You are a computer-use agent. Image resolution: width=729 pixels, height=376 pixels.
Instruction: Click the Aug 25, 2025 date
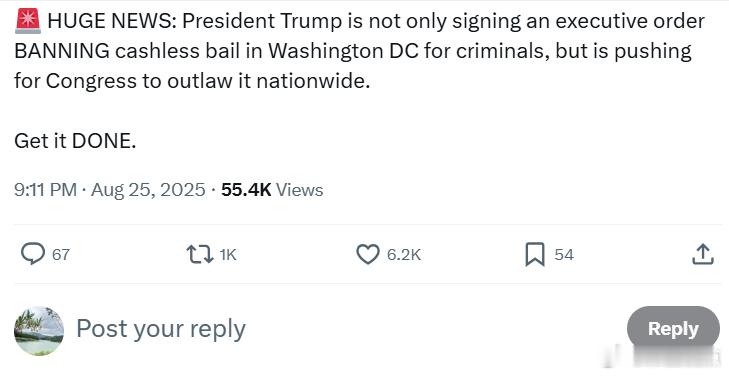point(148,190)
